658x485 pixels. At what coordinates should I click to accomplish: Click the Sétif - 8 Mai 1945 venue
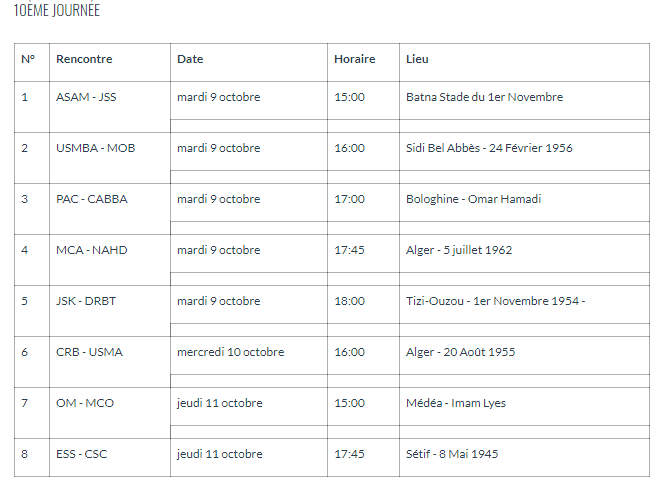[x=452, y=454]
